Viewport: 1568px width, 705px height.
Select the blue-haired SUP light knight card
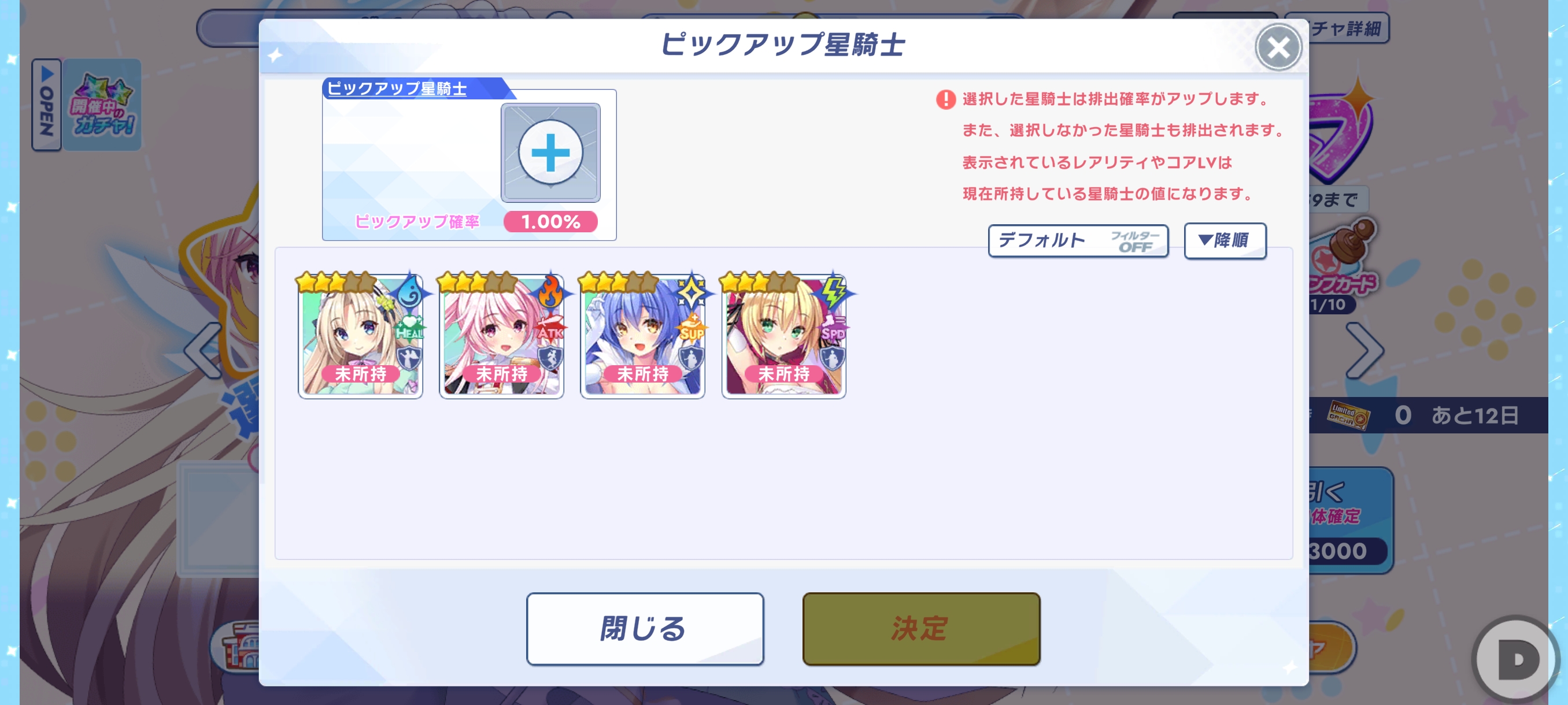tap(643, 336)
